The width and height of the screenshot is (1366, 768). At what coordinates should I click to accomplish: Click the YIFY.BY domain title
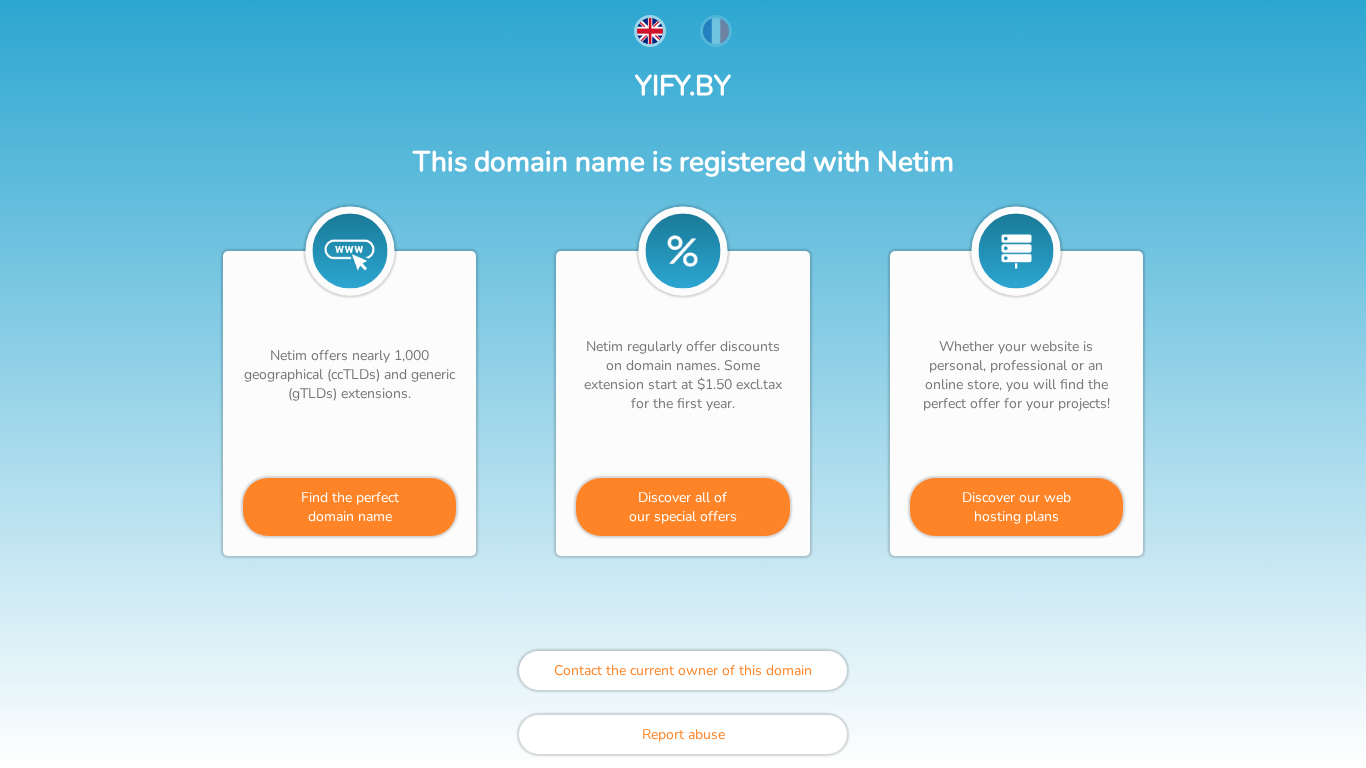683,86
